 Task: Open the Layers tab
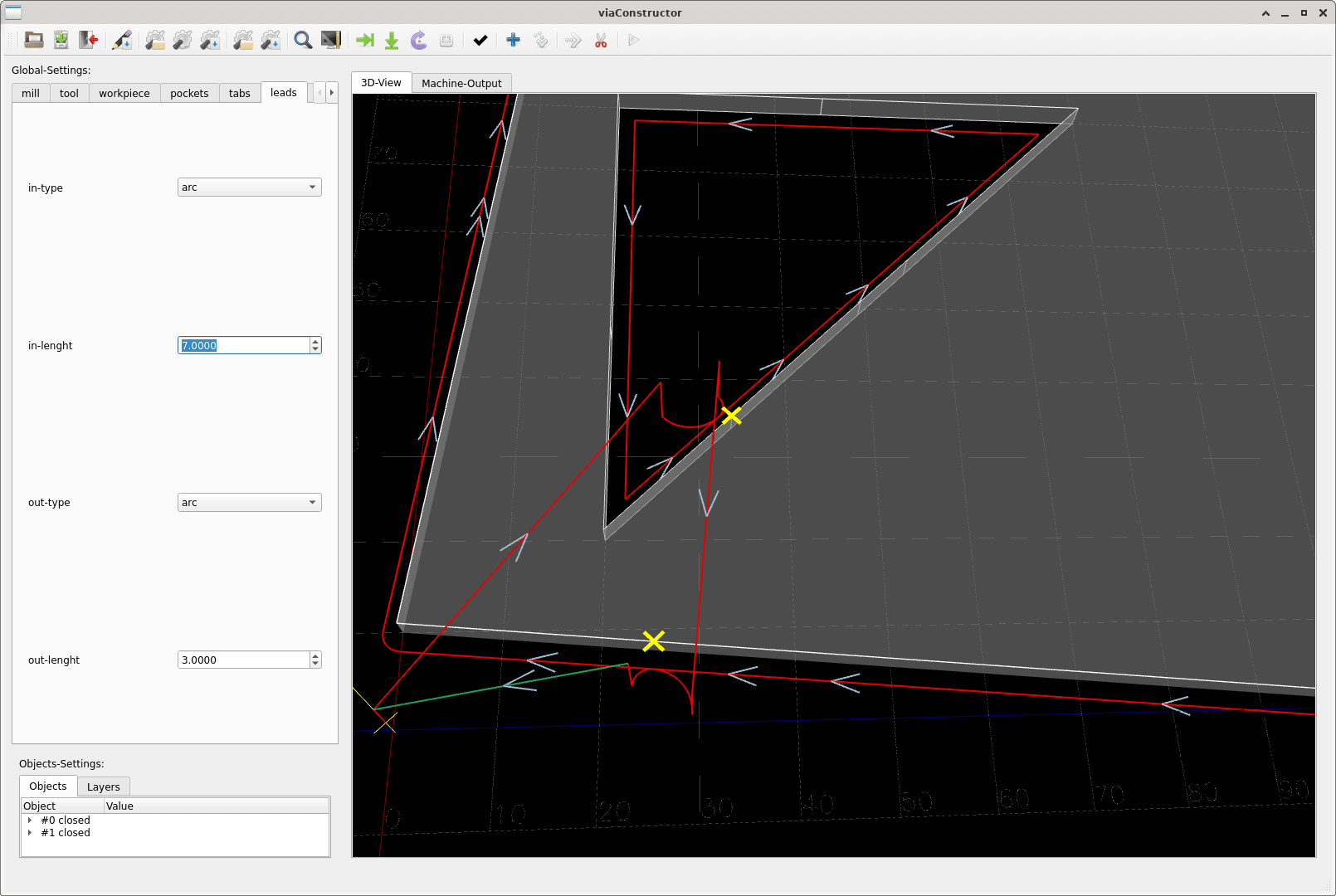point(104,786)
